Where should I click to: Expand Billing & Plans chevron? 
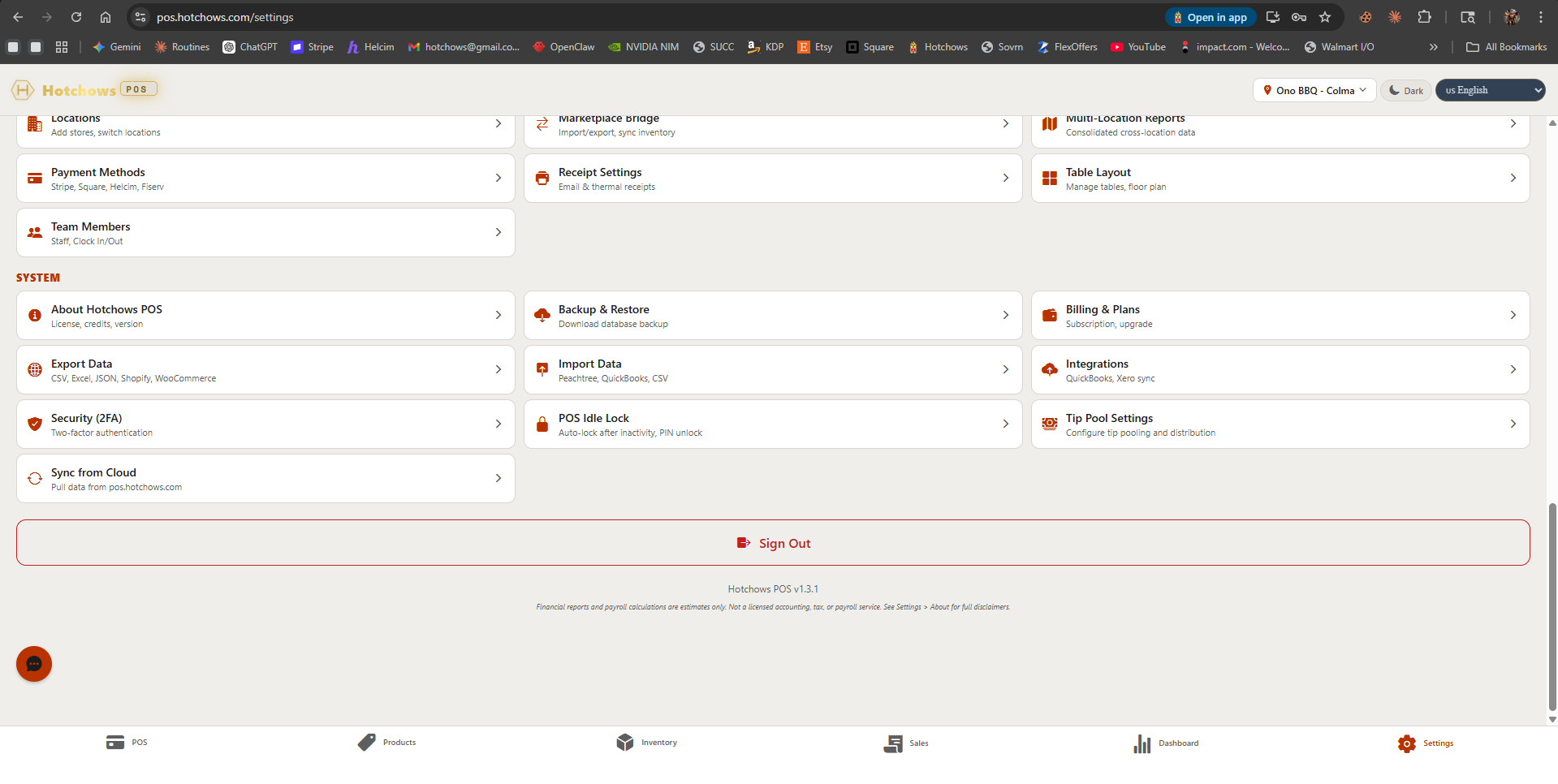[x=1513, y=315]
